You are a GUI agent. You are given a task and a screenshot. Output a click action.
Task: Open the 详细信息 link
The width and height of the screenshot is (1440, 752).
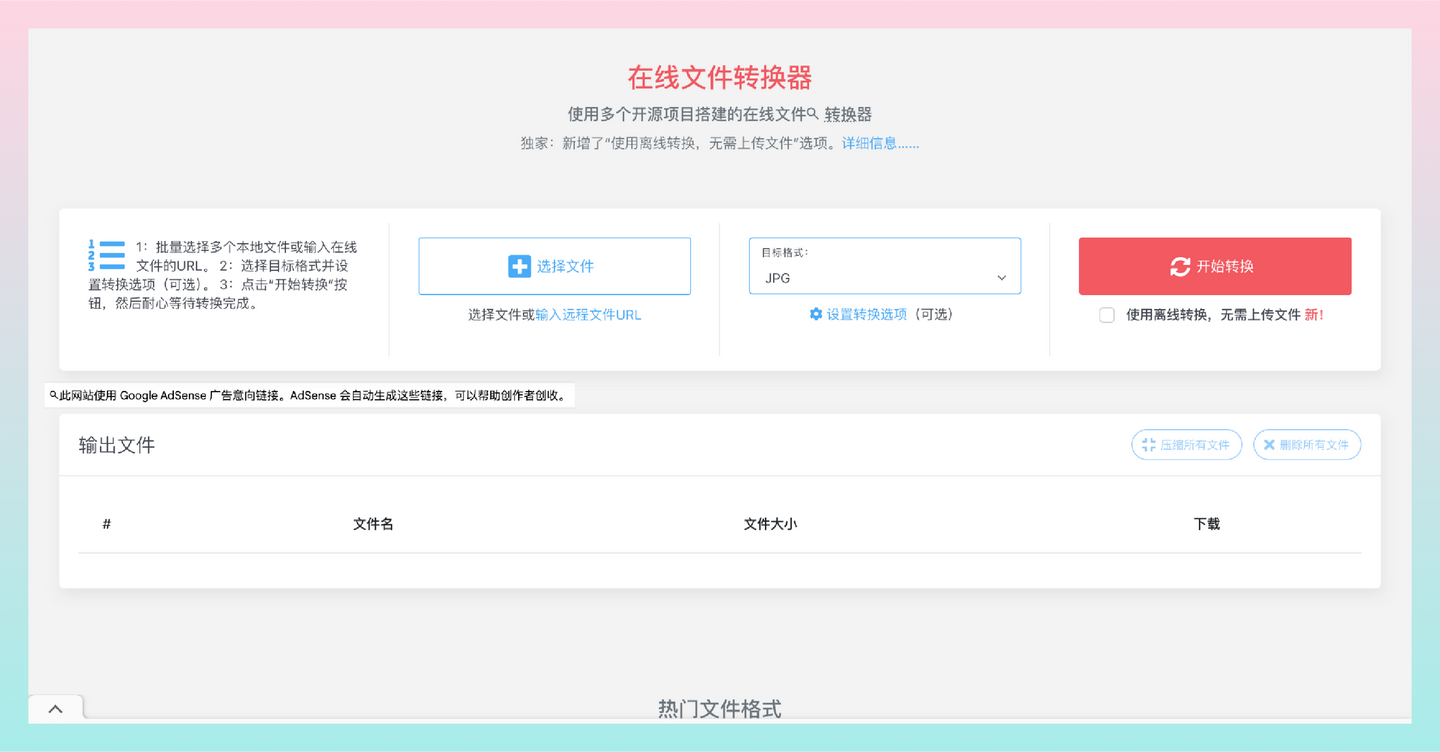pyautogui.click(x=880, y=143)
